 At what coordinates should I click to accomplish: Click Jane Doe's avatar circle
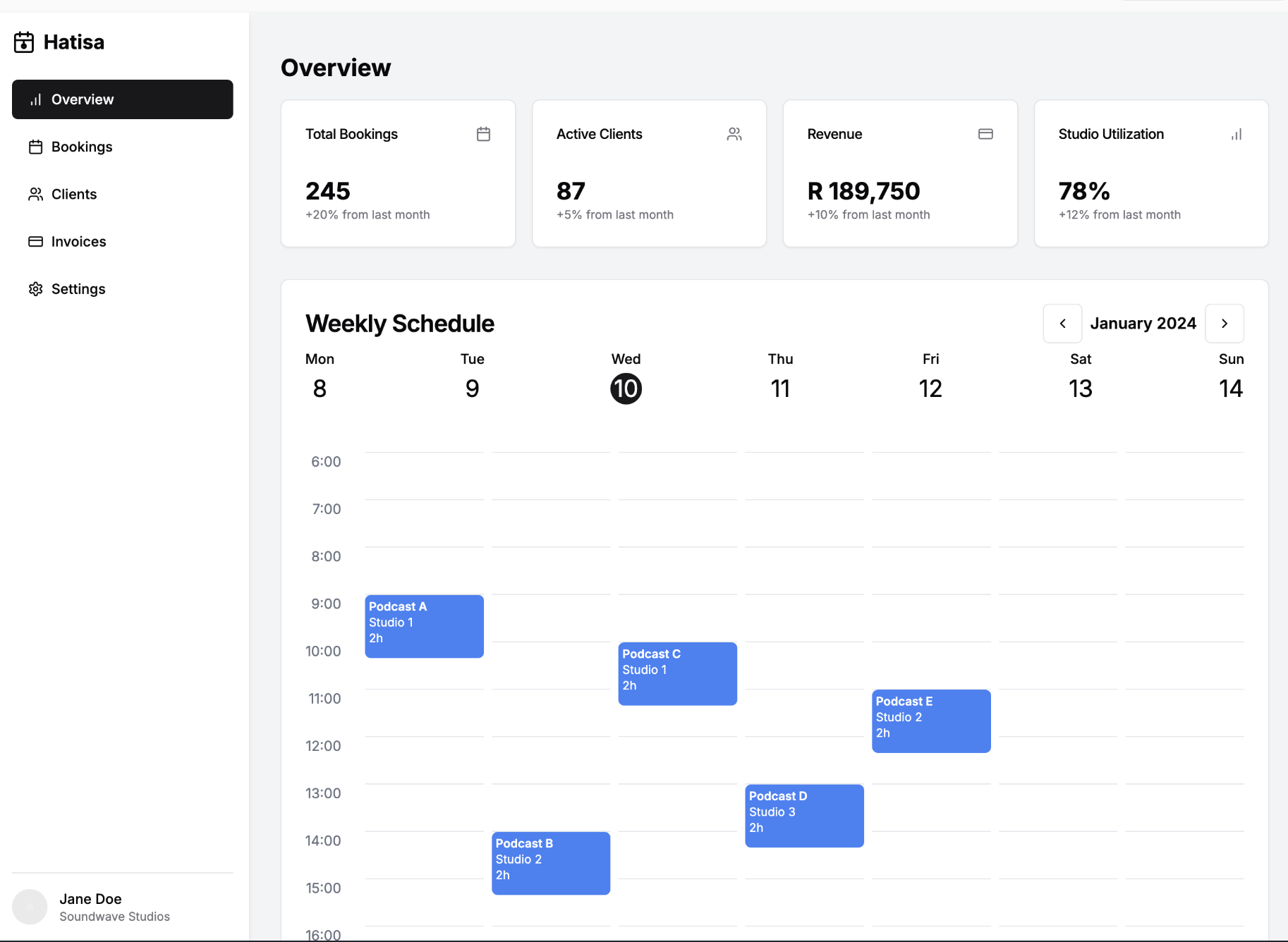tap(30, 907)
